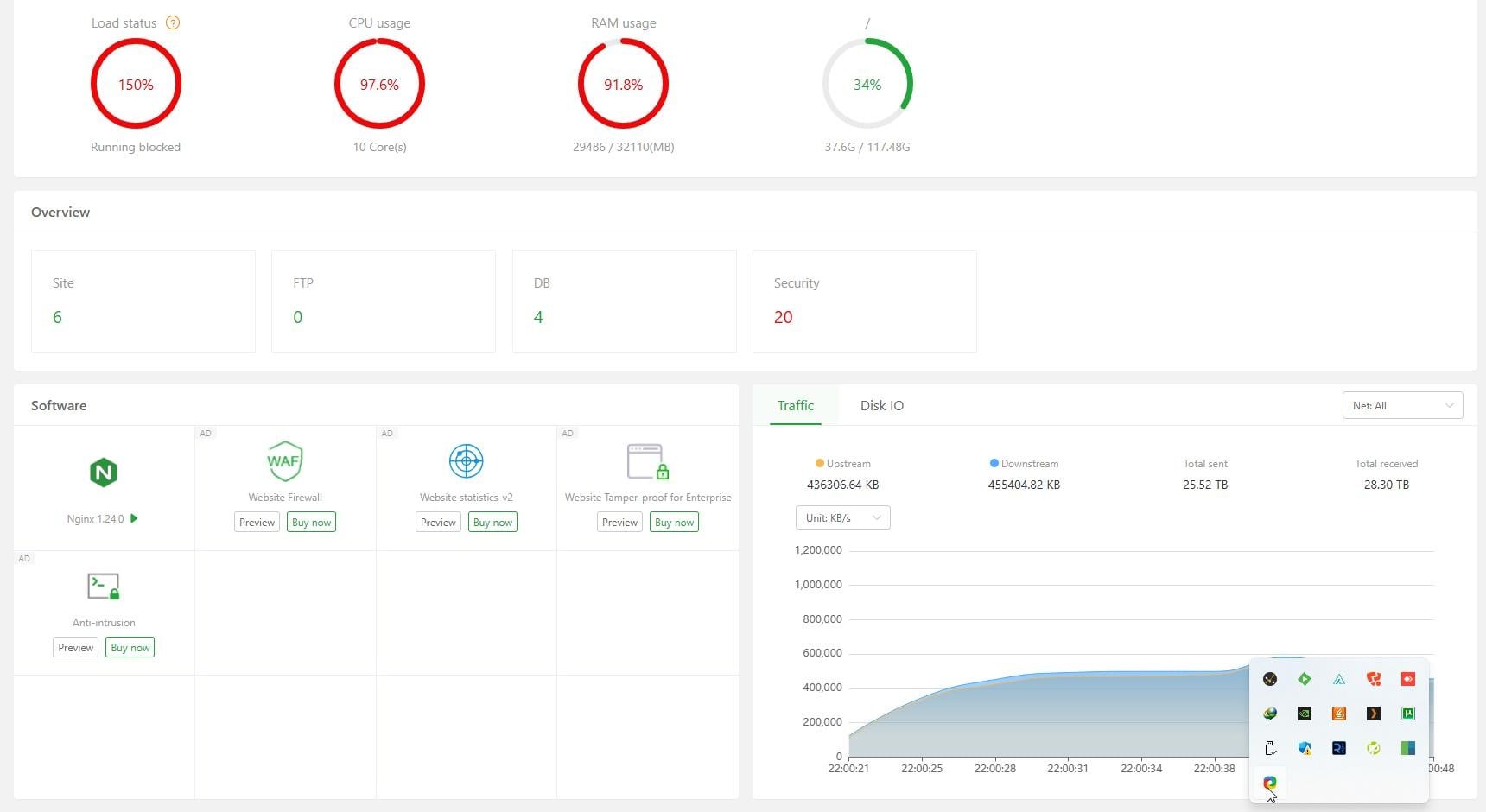The height and width of the screenshot is (812, 1486).
Task: Click the Nginx software icon
Action: tap(104, 473)
